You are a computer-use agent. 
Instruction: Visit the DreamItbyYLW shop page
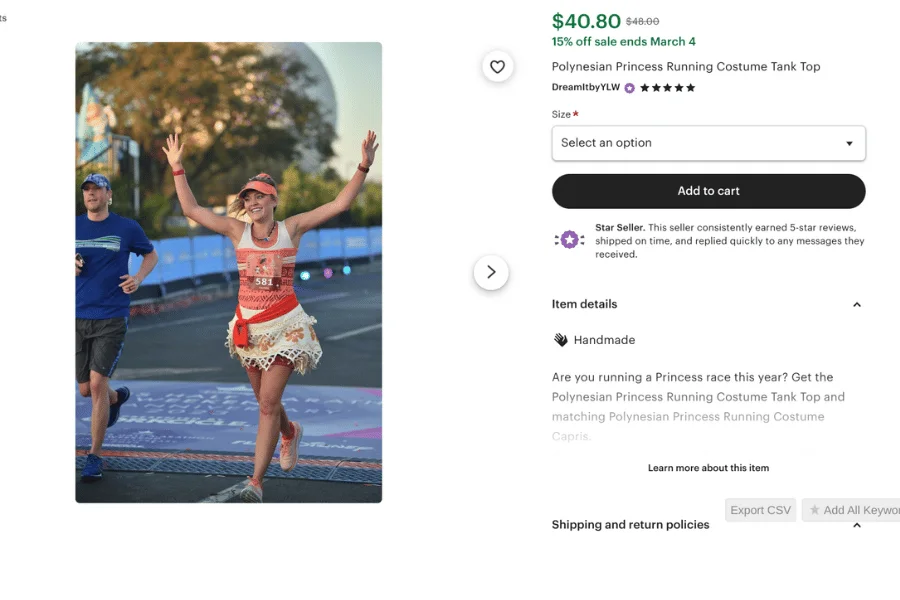tap(585, 88)
